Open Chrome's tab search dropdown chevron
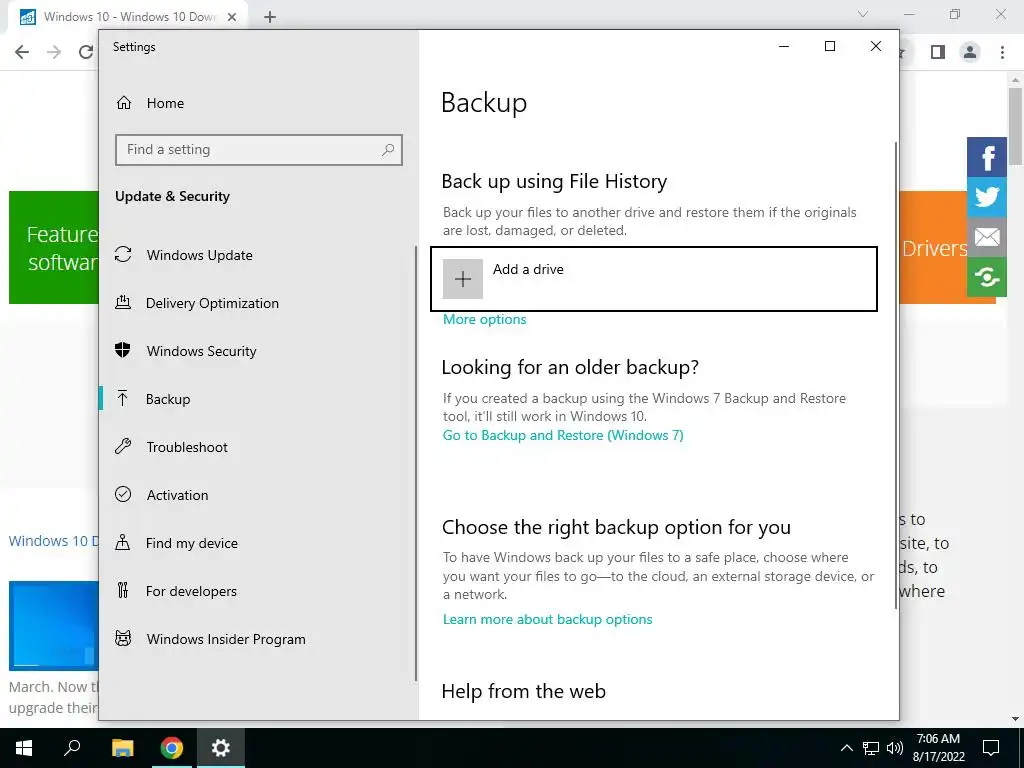 pyautogui.click(x=863, y=14)
